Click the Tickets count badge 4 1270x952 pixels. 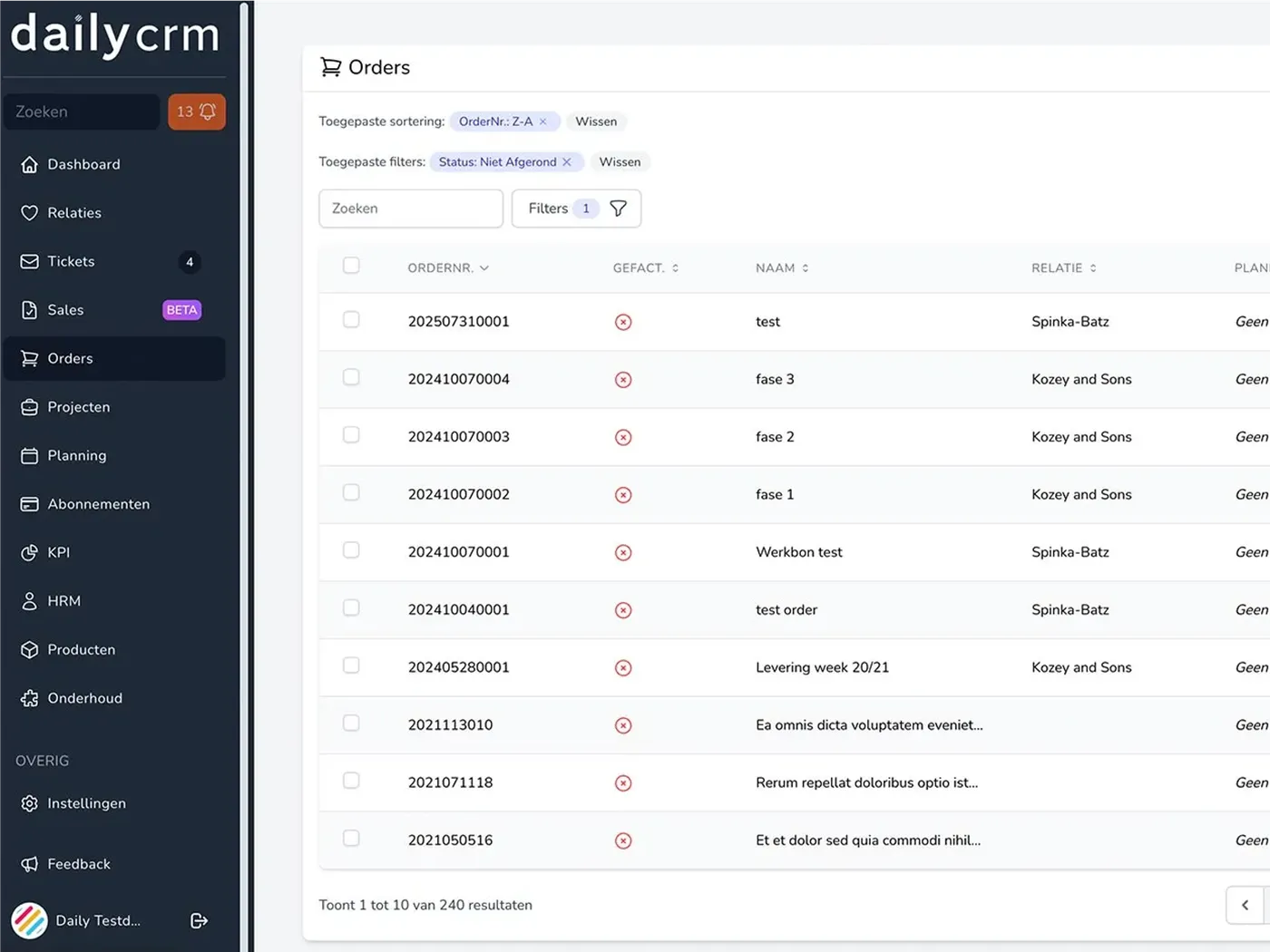point(190,262)
